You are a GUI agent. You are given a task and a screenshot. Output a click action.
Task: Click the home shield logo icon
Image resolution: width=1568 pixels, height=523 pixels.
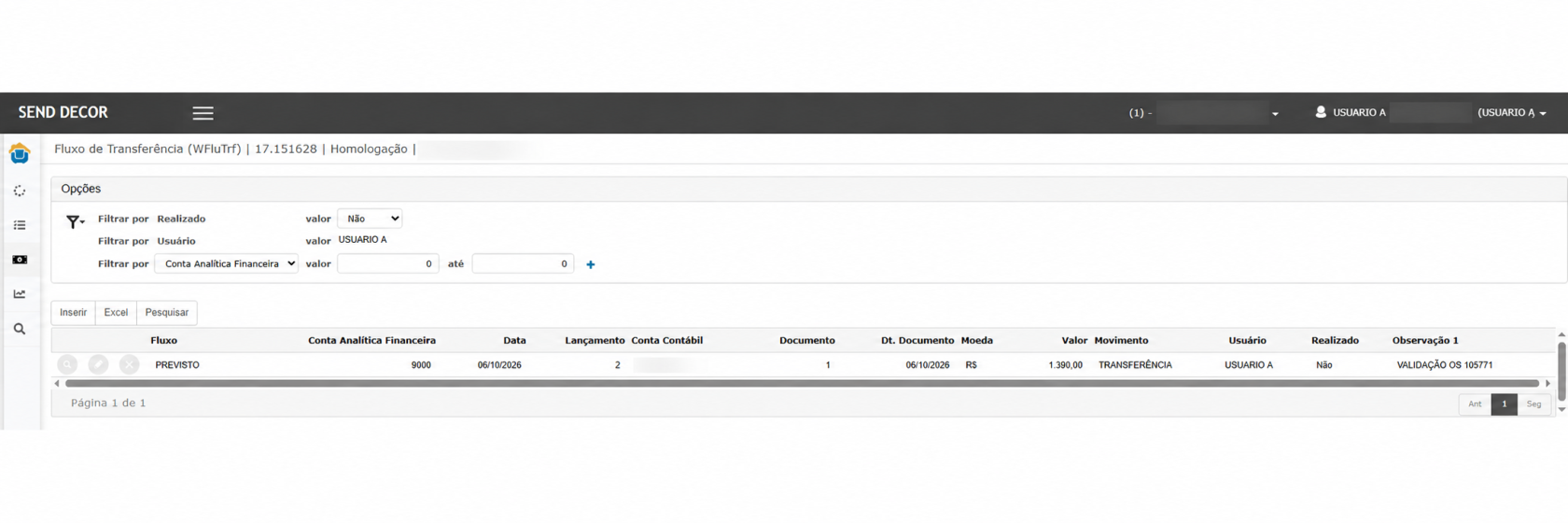coord(20,154)
